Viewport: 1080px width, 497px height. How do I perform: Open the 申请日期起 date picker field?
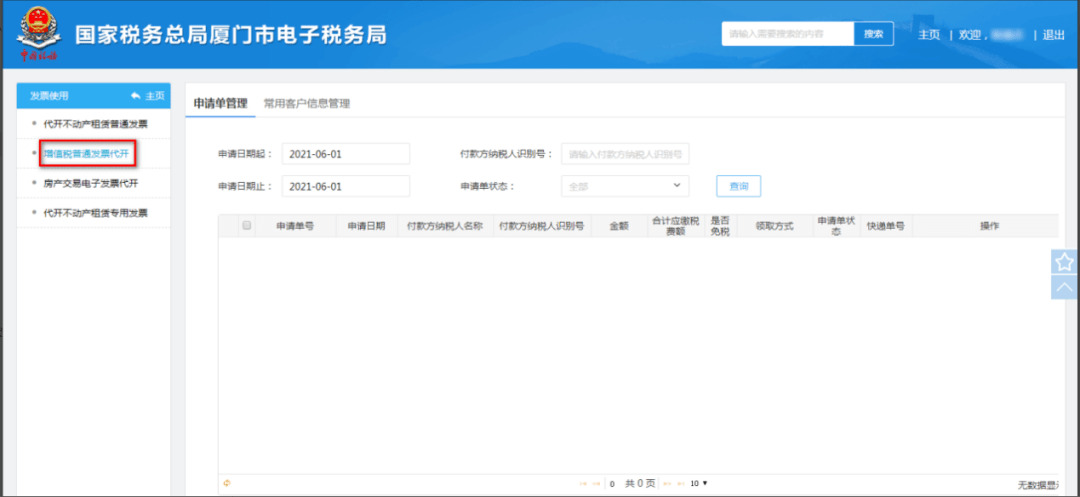click(346, 154)
